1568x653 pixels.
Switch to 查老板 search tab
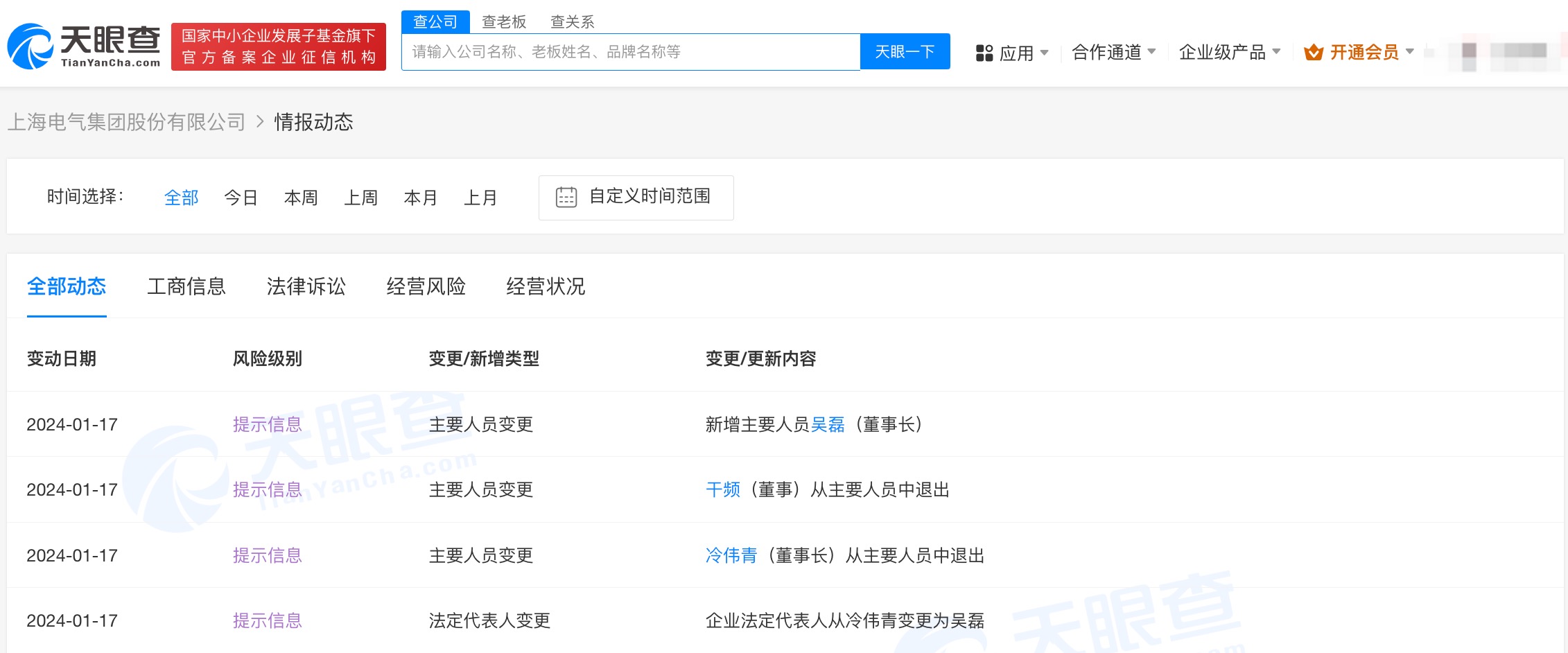coord(504,22)
